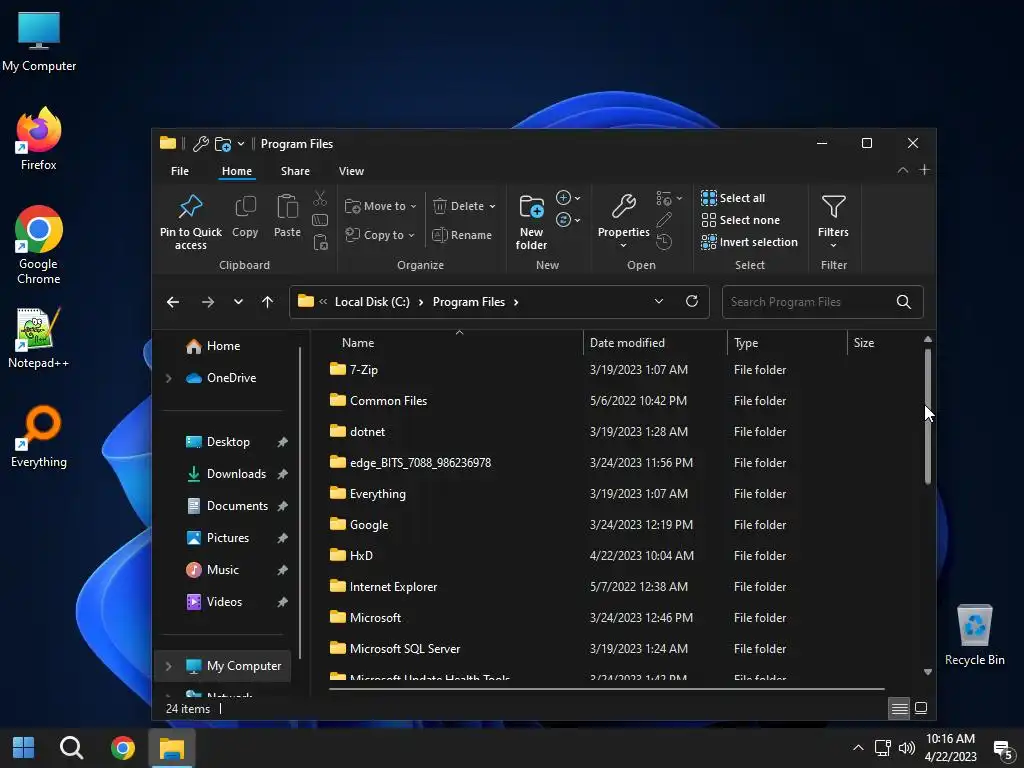Go up one folder level
Image resolution: width=1024 pixels, height=768 pixels.
click(x=267, y=302)
